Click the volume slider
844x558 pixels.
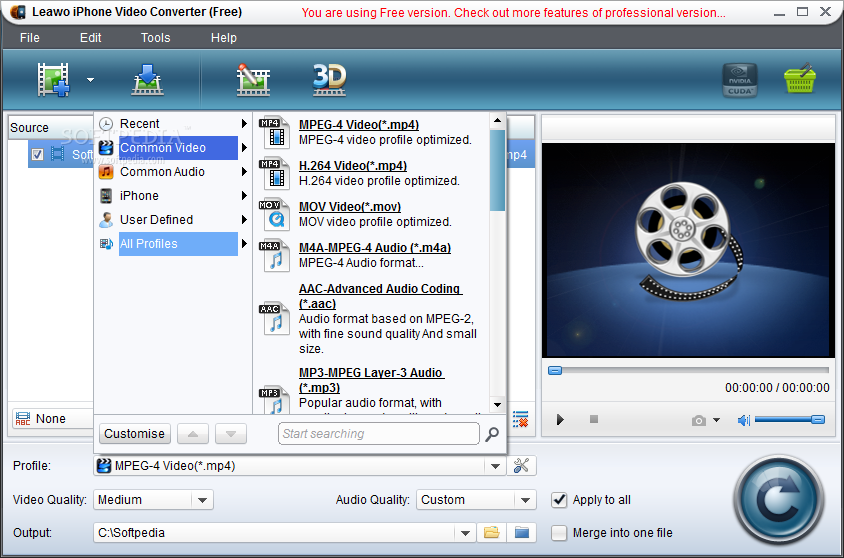pos(790,420)
